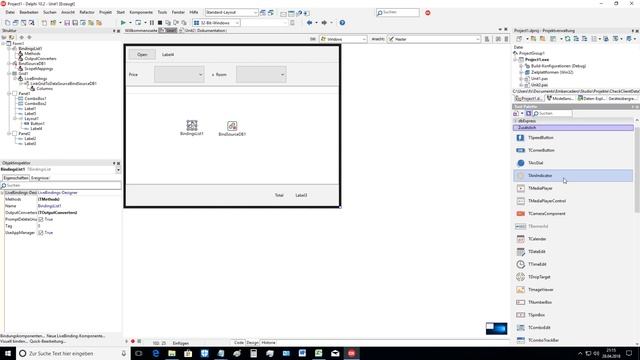Choose the TArcDial component icon
640x360 pixels.
520,163
